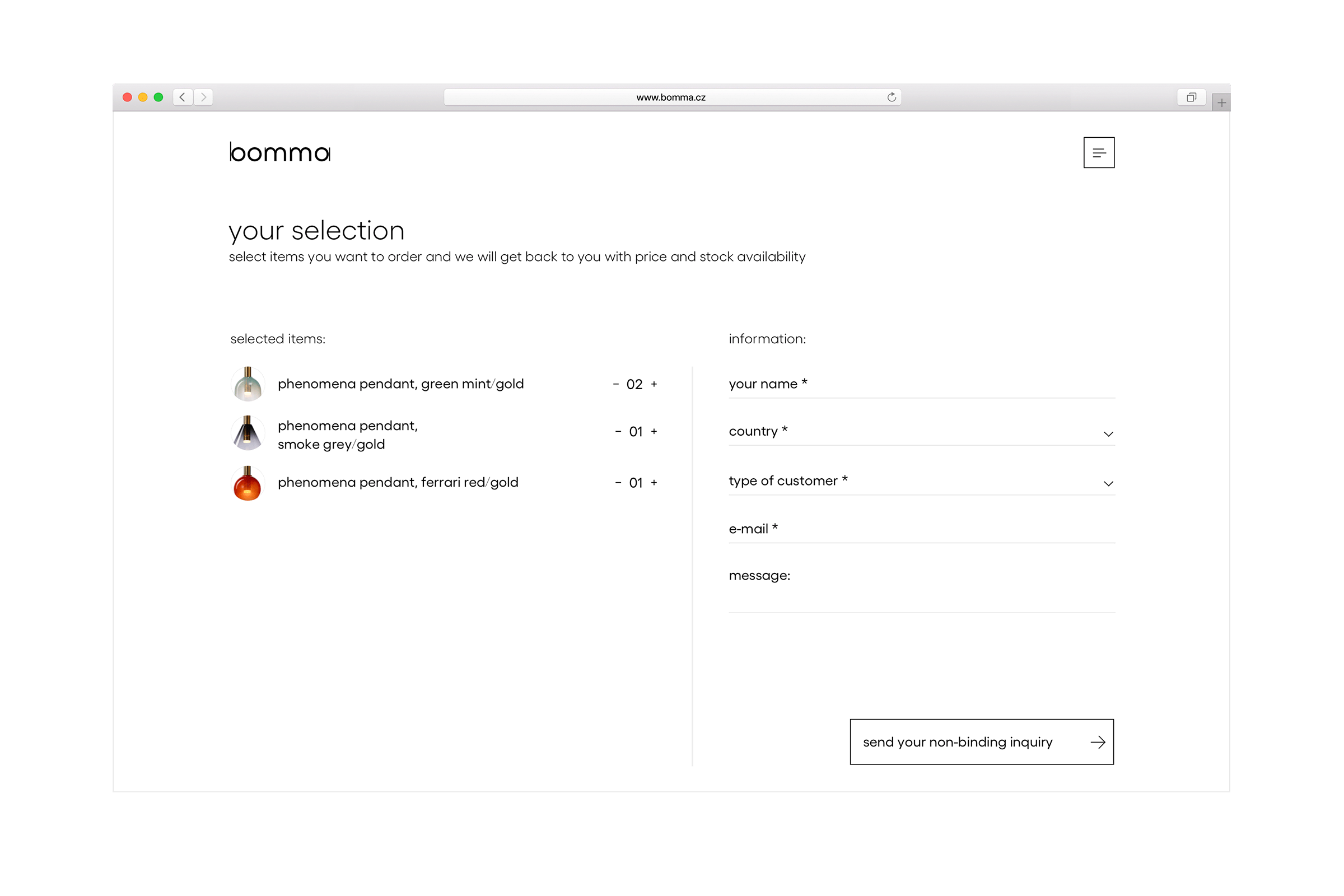Click the bomma logo

pyautogui.click(x=280, y=152)
